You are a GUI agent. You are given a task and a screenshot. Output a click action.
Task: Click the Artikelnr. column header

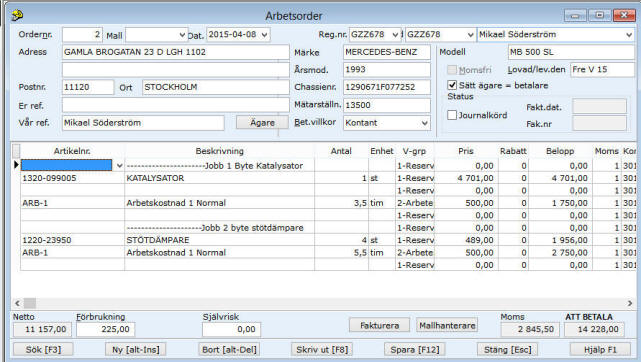pos(72,151)
